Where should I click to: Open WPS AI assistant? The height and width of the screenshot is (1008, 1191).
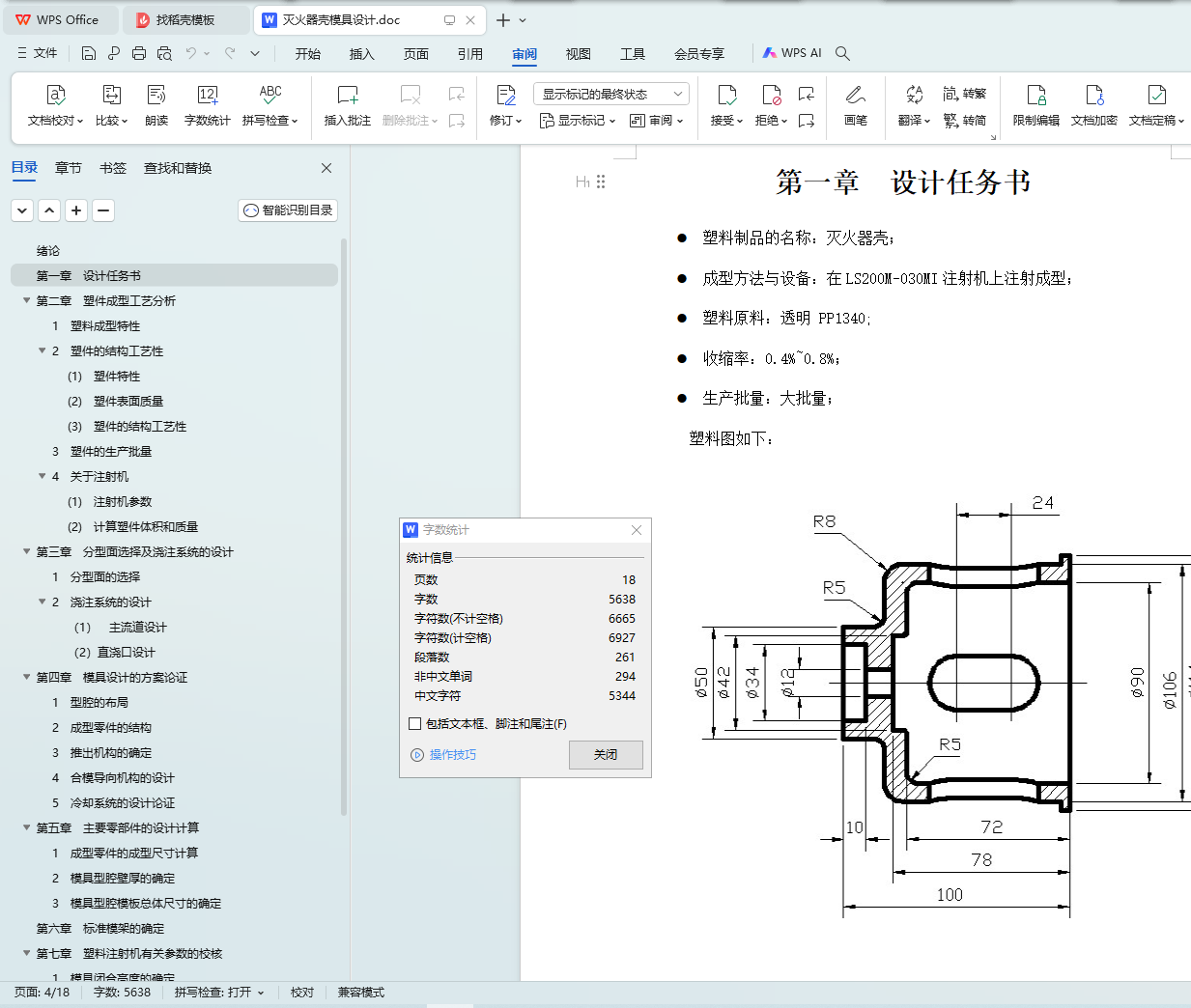coord(792,53)
